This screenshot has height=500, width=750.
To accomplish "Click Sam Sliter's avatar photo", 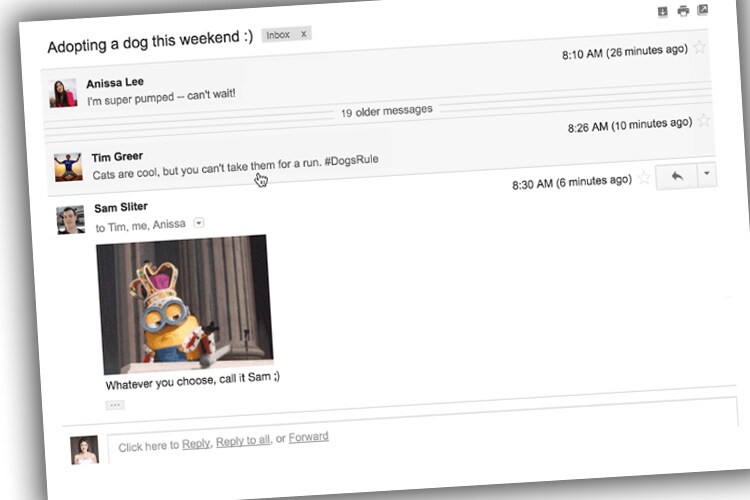I will [x=70, y=219].
